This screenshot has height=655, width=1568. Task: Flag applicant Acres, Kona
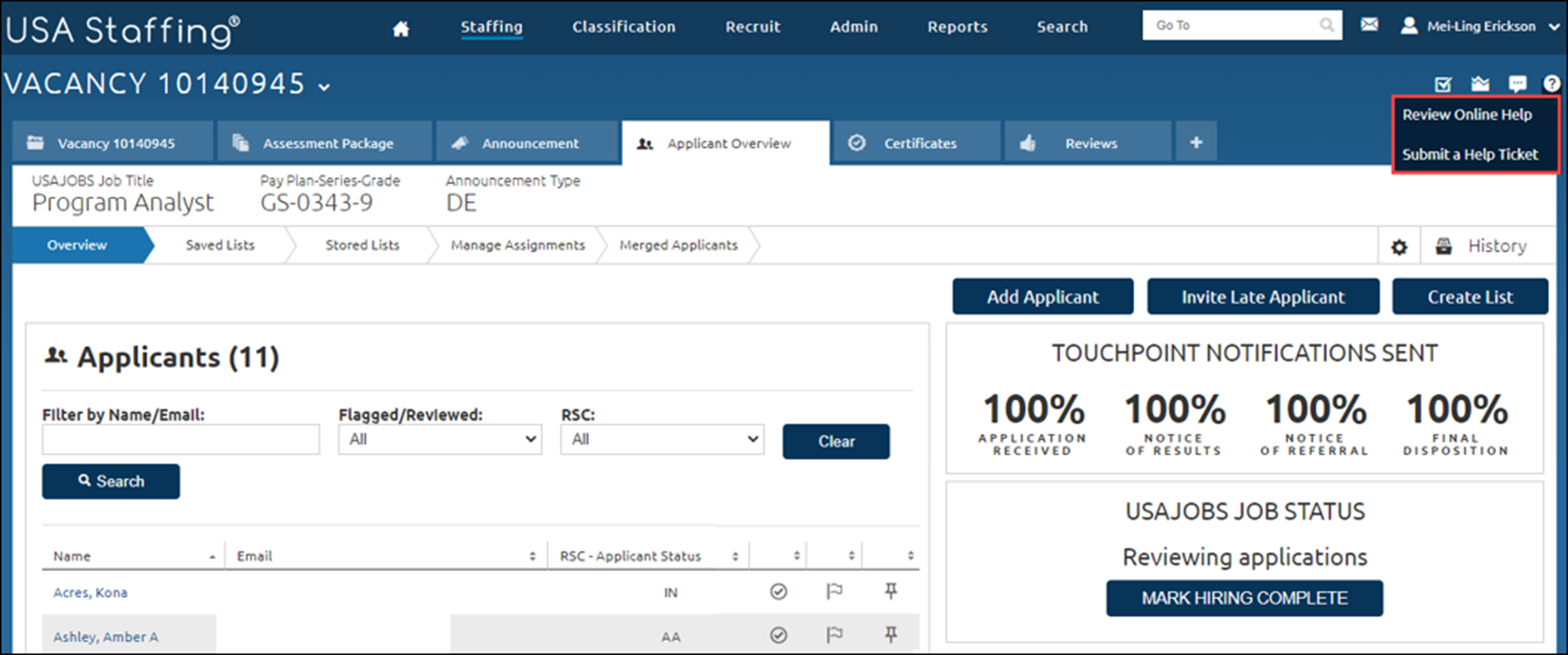tap(834, 591)
